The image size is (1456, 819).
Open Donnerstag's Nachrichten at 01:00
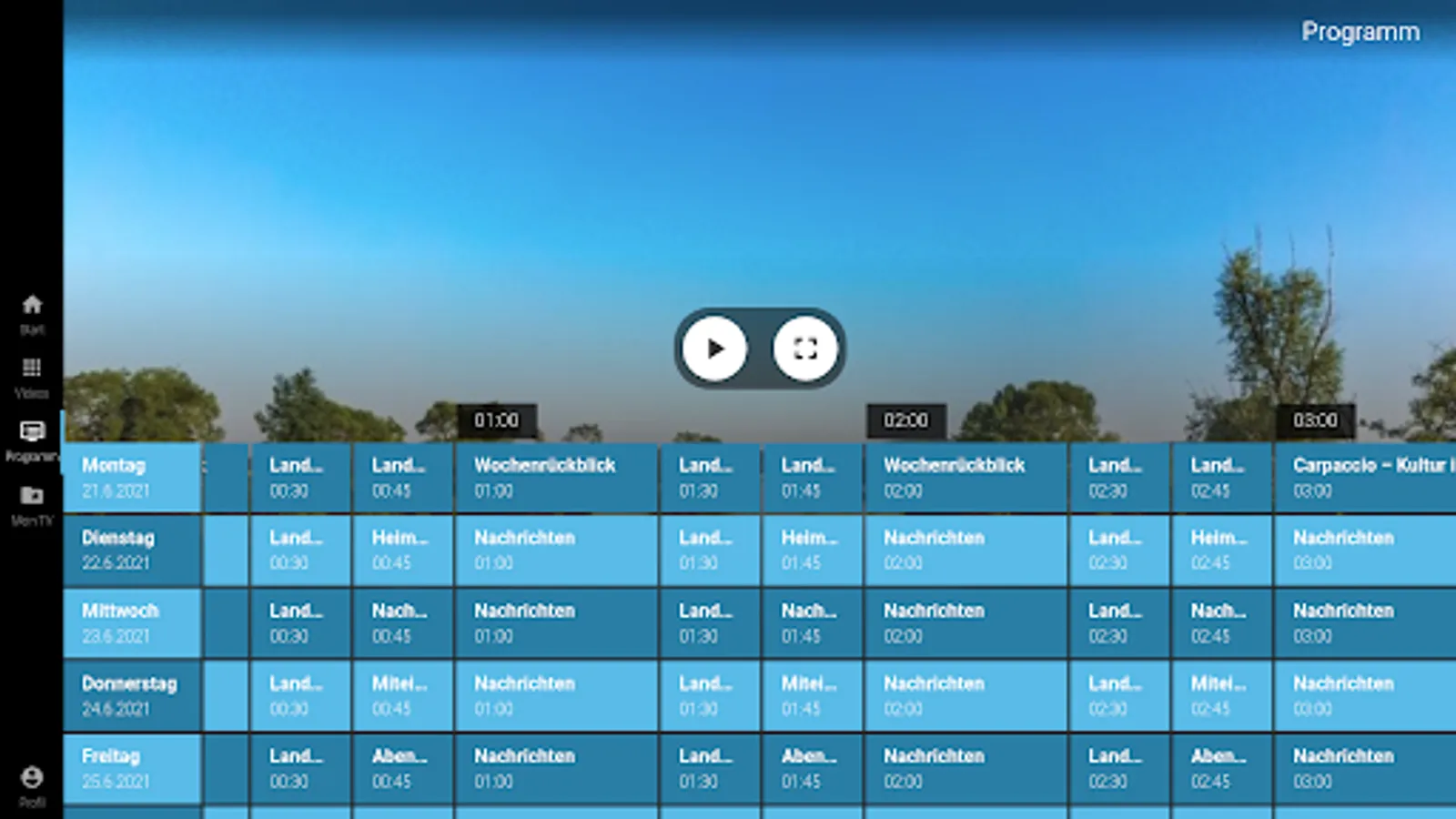pos(557,696)
